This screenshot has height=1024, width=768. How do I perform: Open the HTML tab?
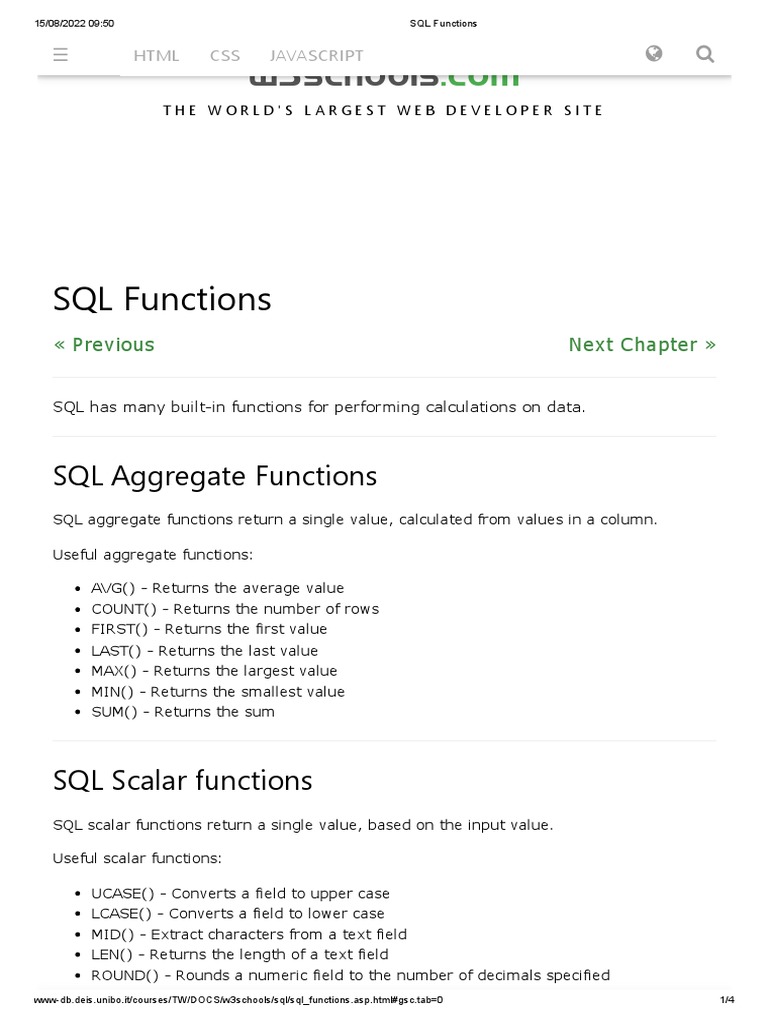pyautogui.click(x=156, y=56)
